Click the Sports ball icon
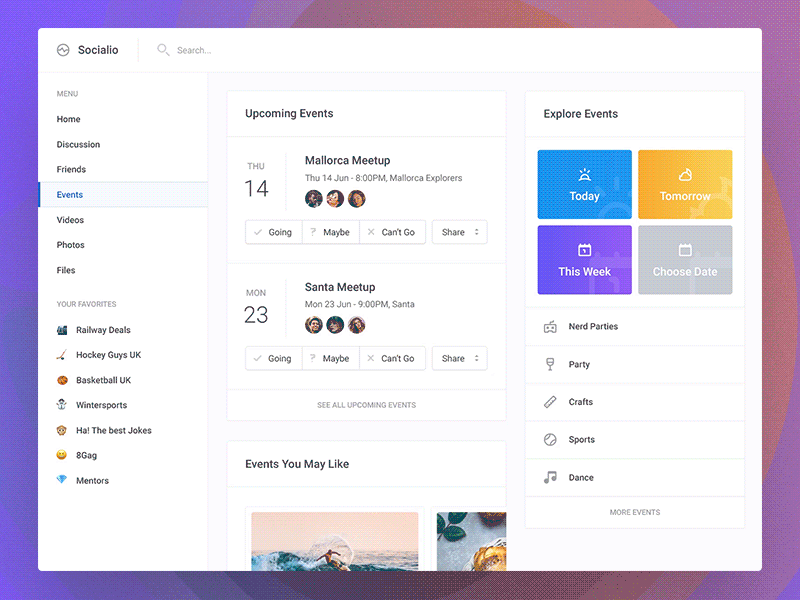 tap(550, 439)
